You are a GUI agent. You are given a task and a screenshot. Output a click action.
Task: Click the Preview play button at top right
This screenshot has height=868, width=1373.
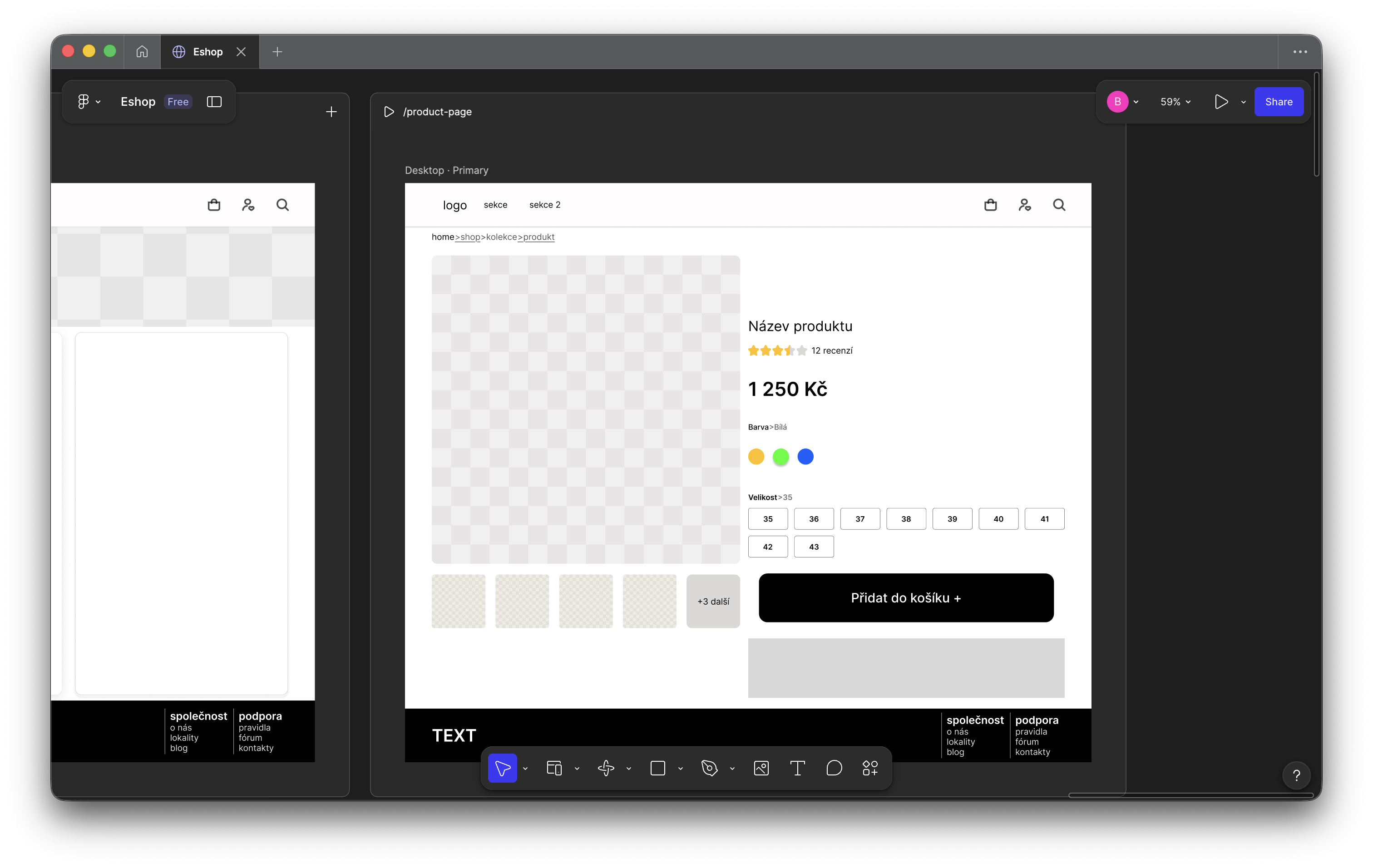point(1221,101)
